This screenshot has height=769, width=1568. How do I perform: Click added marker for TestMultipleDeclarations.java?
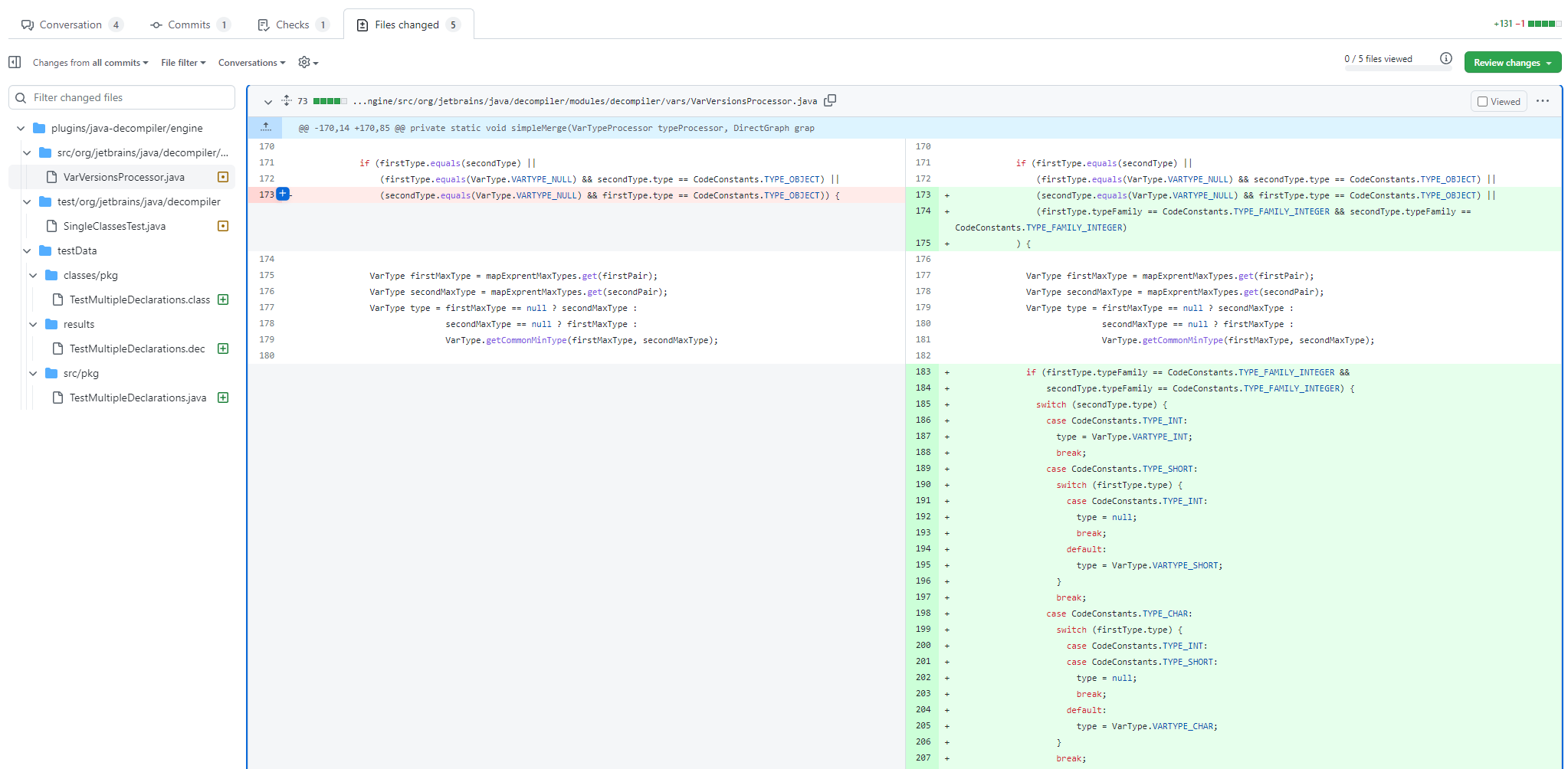223,398
